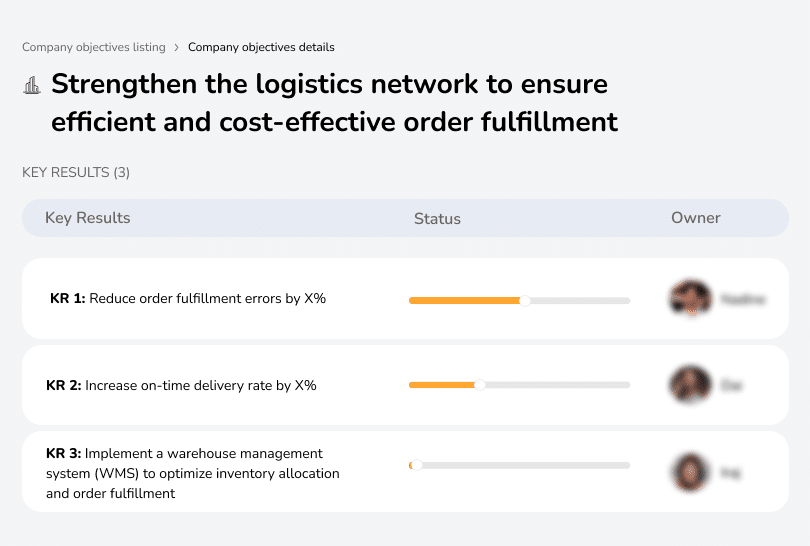The height and width of the screenshot is (546, 810).
Task: Click the breadcrumb chevron separator
Action: (177, 47)
